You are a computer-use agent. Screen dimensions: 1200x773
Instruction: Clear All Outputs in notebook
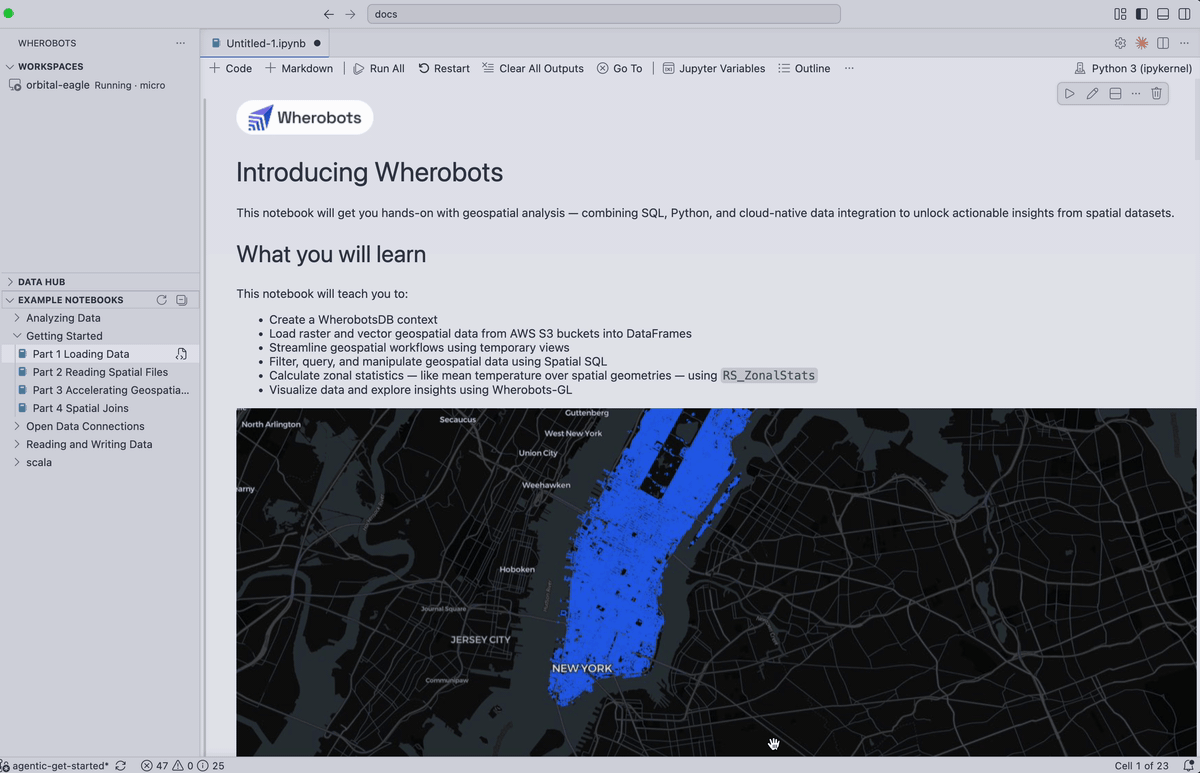point(533,68)
